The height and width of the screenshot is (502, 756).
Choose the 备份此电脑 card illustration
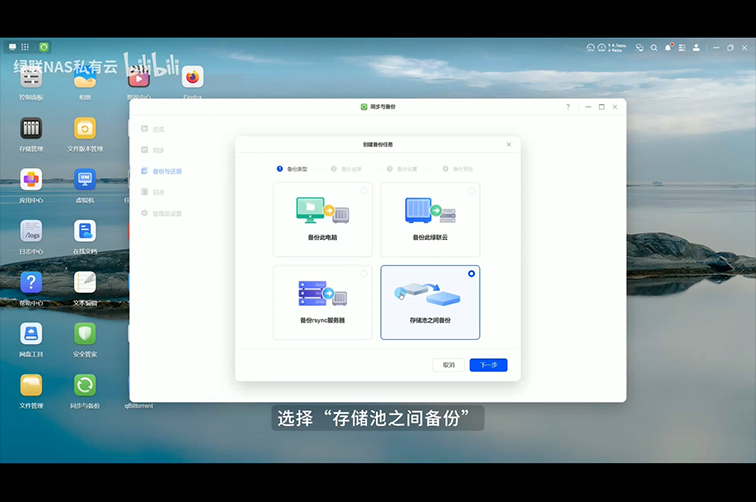(x=323, y=210)
